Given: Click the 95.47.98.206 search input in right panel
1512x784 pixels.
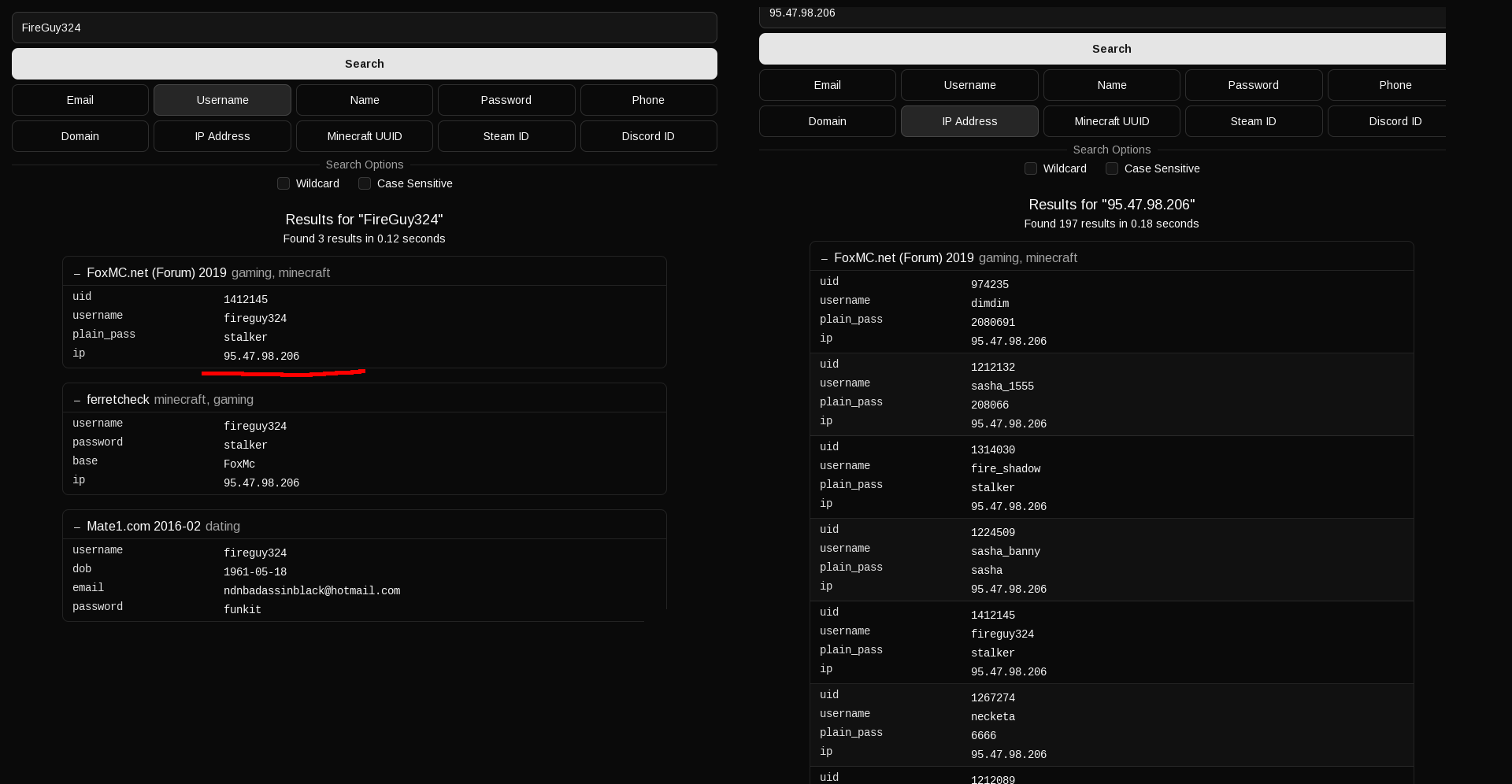Looking at the screenshot, I should tap(1102, 16).
